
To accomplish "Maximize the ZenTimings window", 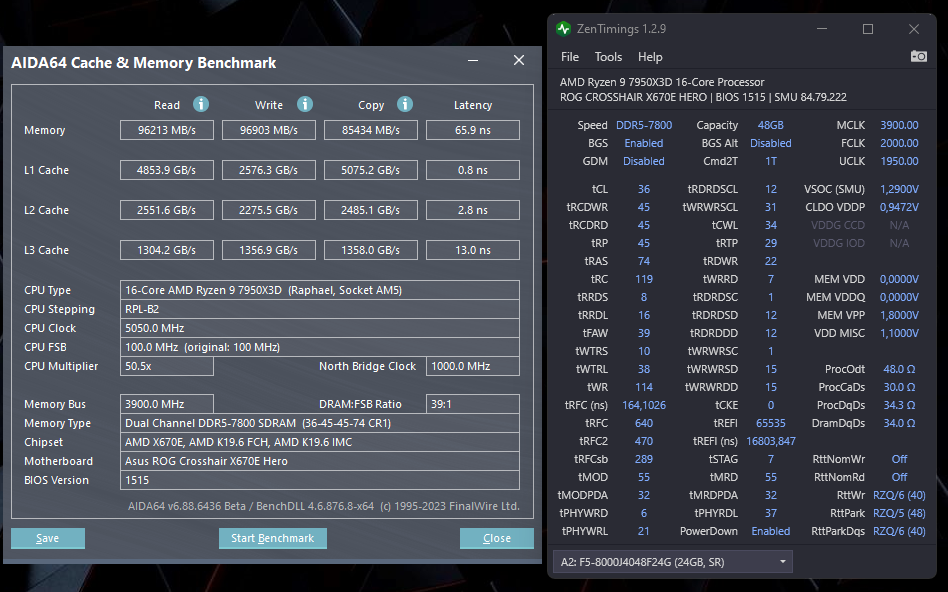I will click(x=868, y=29).
